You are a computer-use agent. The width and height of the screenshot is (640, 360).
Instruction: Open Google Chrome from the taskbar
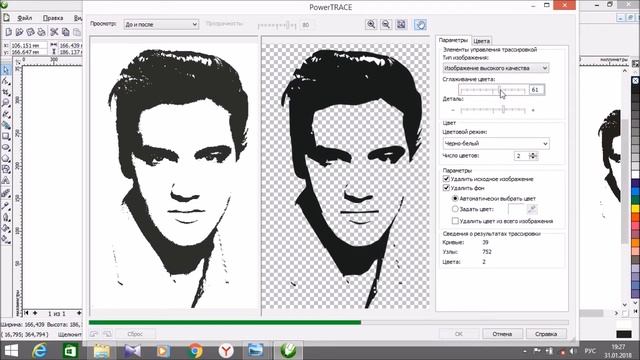(195, 351)
